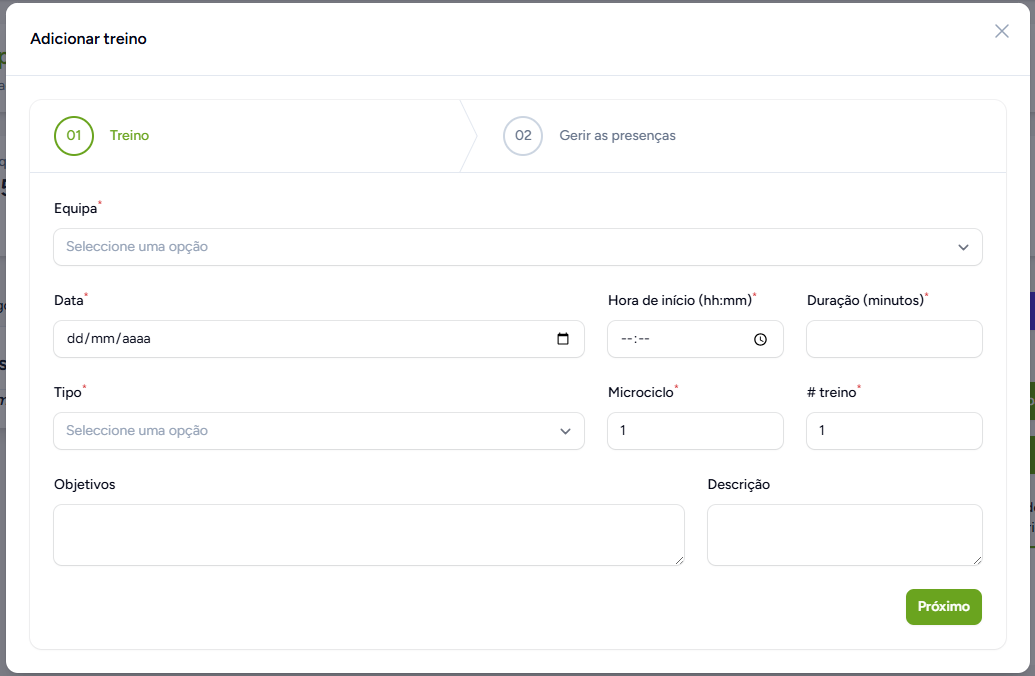Click the Adicionar treino title
Screen dimensions: 1035x676
88,39
